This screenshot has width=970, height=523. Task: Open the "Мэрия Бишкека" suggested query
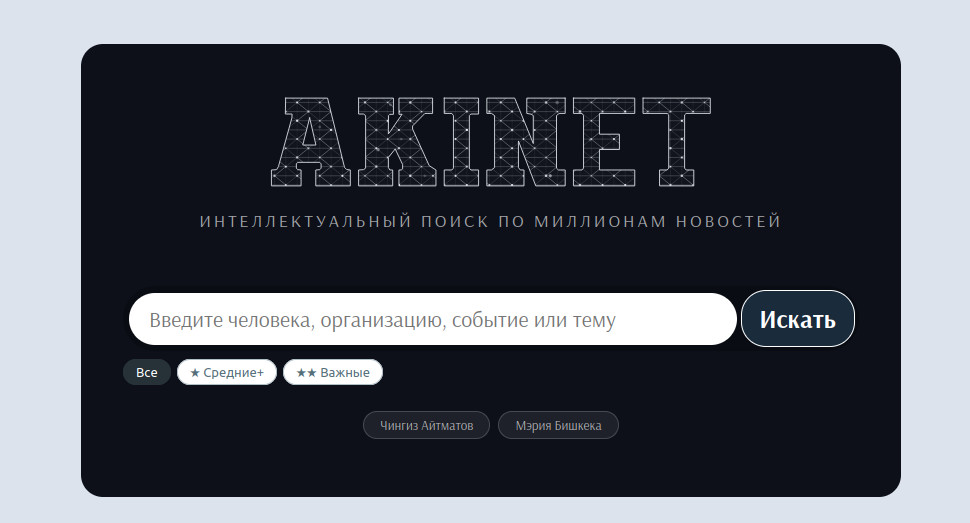coord(558,425)
